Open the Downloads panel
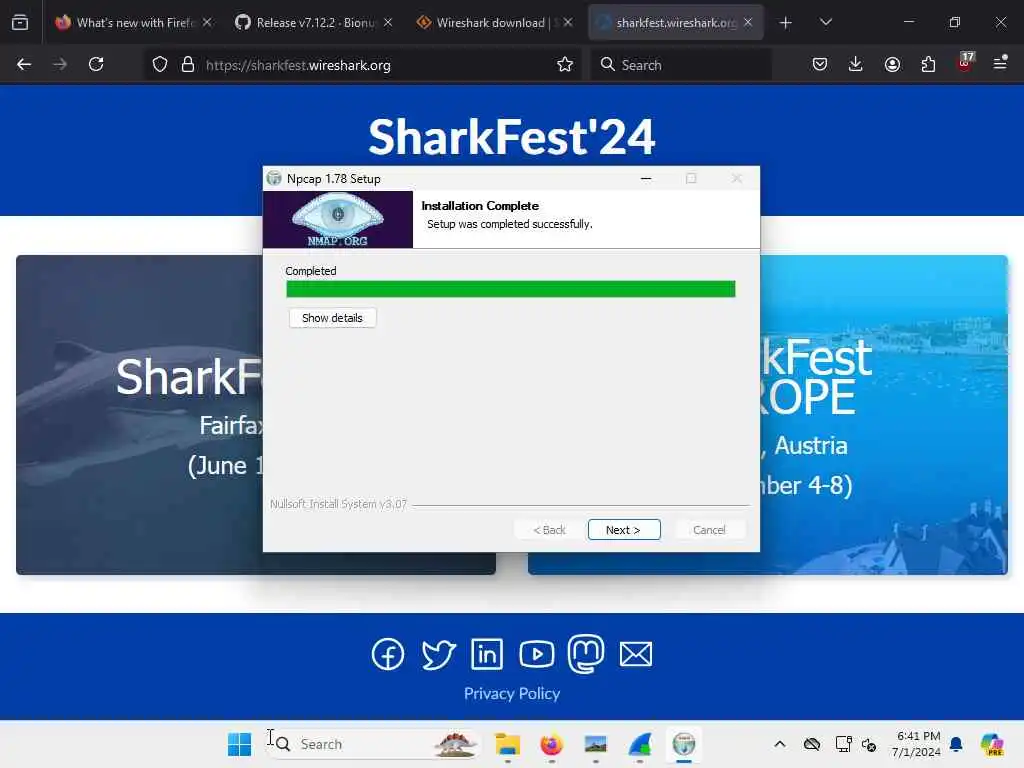The width and height of the screenshot is (1024, 768). click(856, 64)
